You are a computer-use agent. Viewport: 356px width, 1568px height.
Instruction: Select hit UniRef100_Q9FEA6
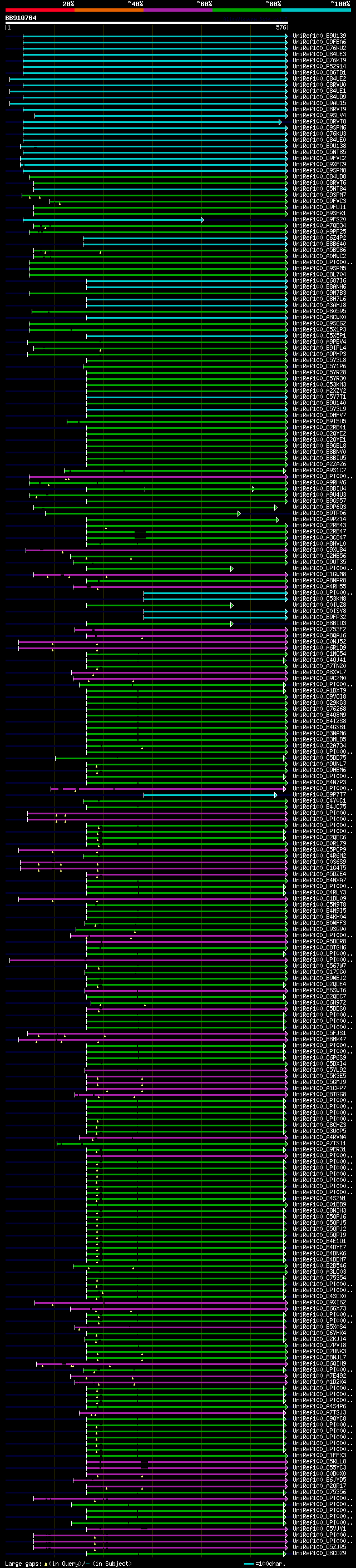pos(319,42)
